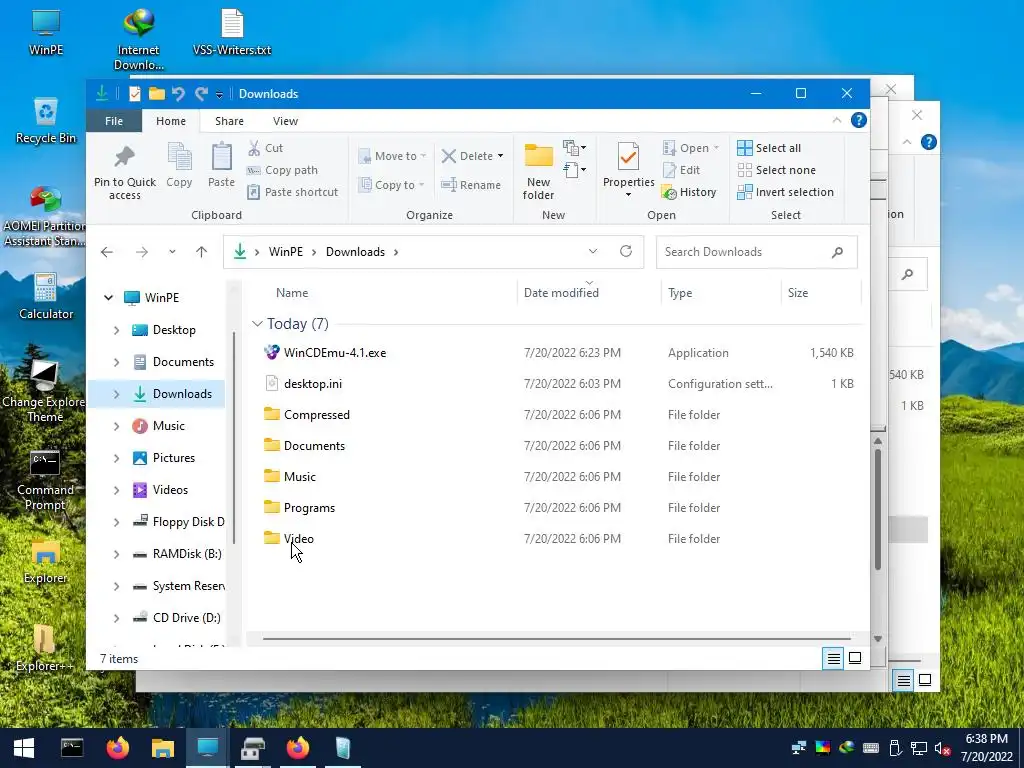Image resolution: width=1024 pixels, height=768 pixels.
Task: Open Recycle Bin desktop icon
Action: click(x=46, y=121)
